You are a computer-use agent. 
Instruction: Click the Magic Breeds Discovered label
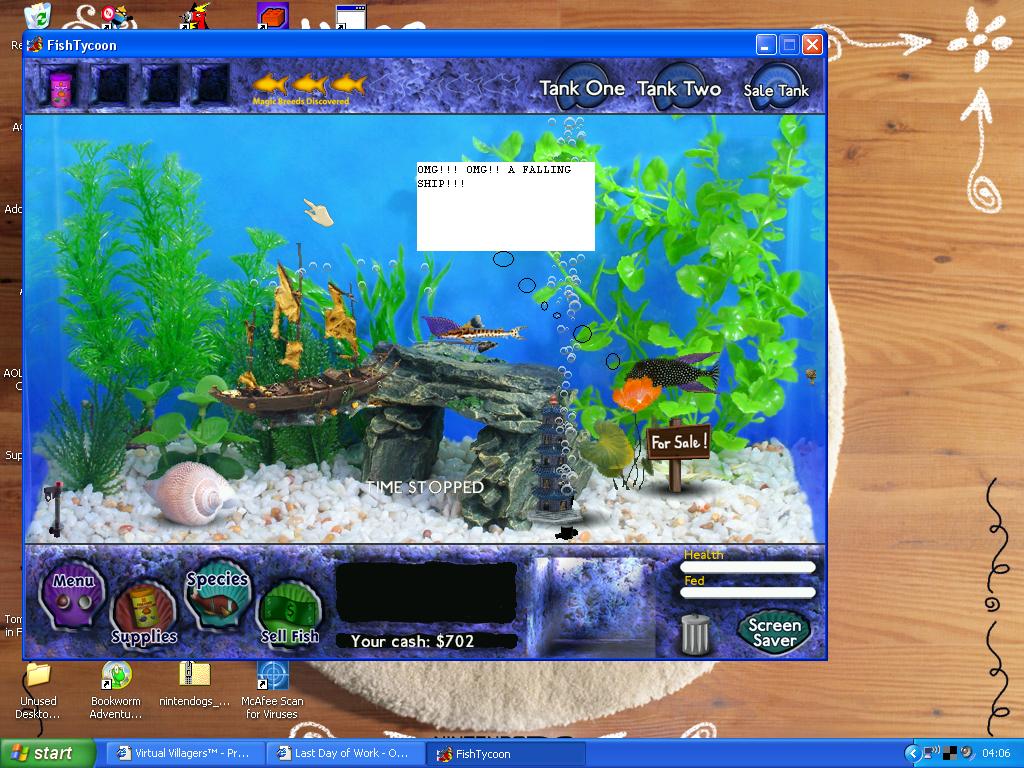coord(301,101)
